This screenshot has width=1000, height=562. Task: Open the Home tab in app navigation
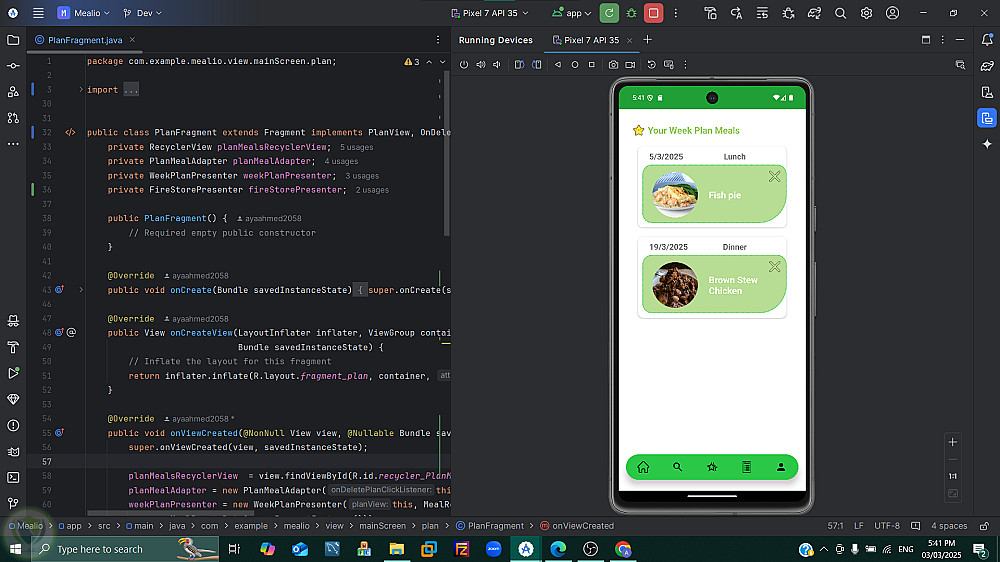(x=643, y=467)
